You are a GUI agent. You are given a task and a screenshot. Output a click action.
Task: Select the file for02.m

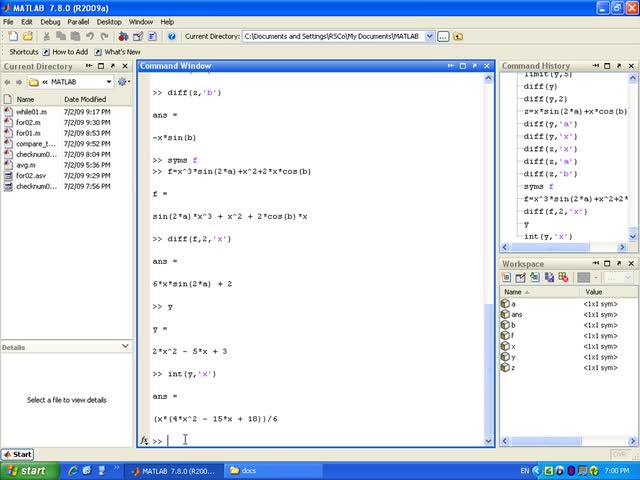tap(28, 122)
